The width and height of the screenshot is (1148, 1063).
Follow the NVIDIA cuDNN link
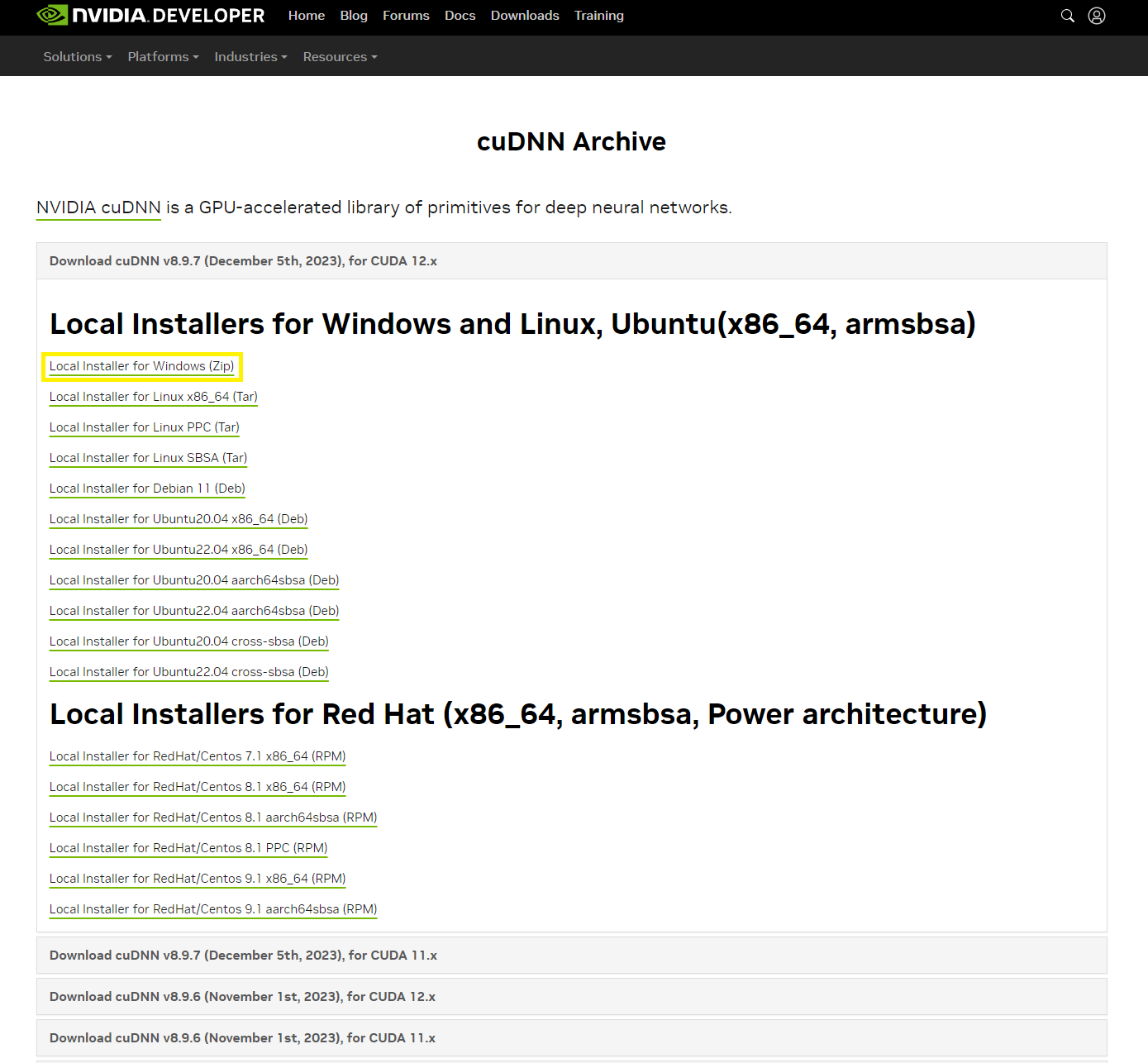coord(98,207)
